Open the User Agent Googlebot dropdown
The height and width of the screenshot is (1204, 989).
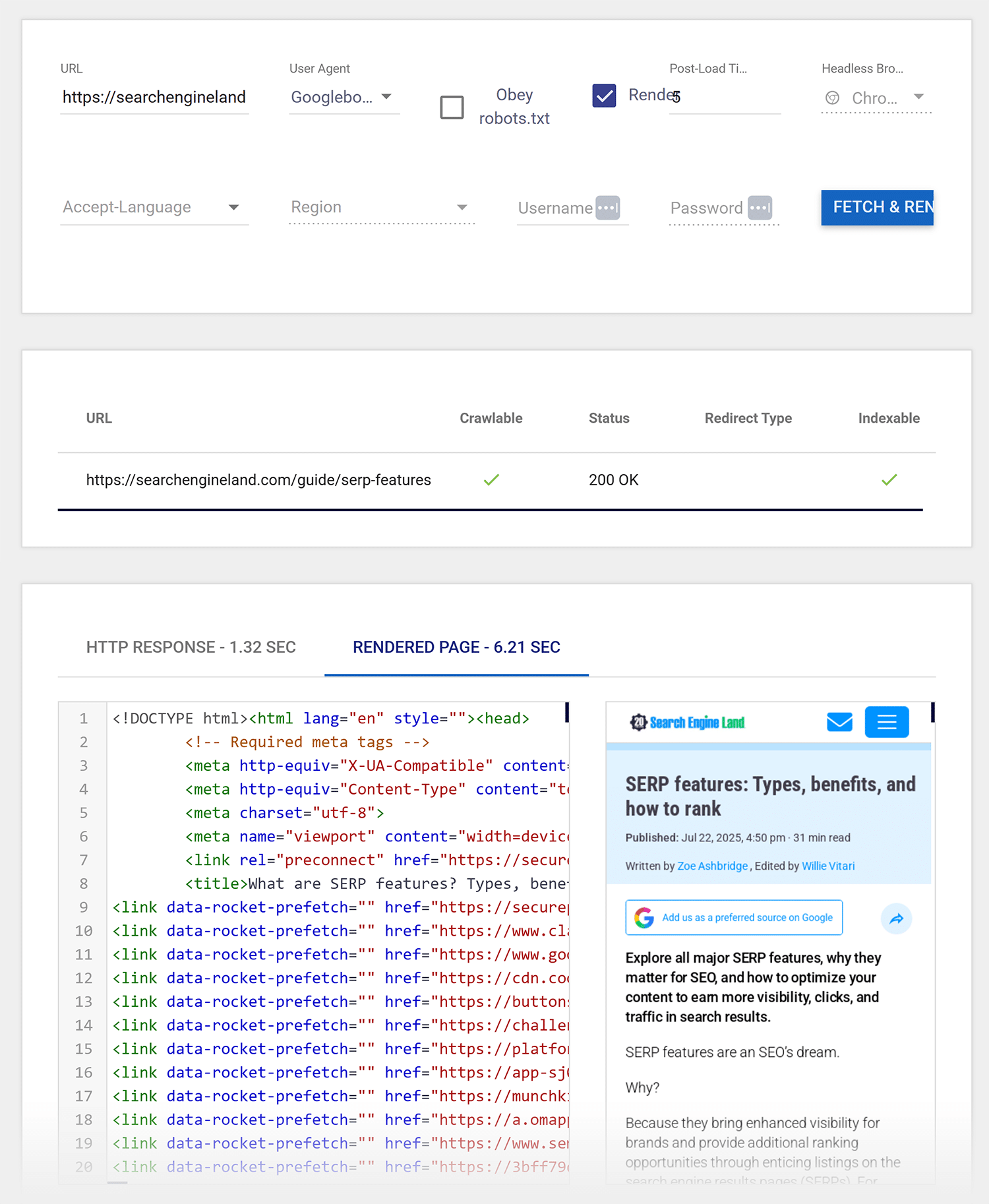tap(344, 98)
